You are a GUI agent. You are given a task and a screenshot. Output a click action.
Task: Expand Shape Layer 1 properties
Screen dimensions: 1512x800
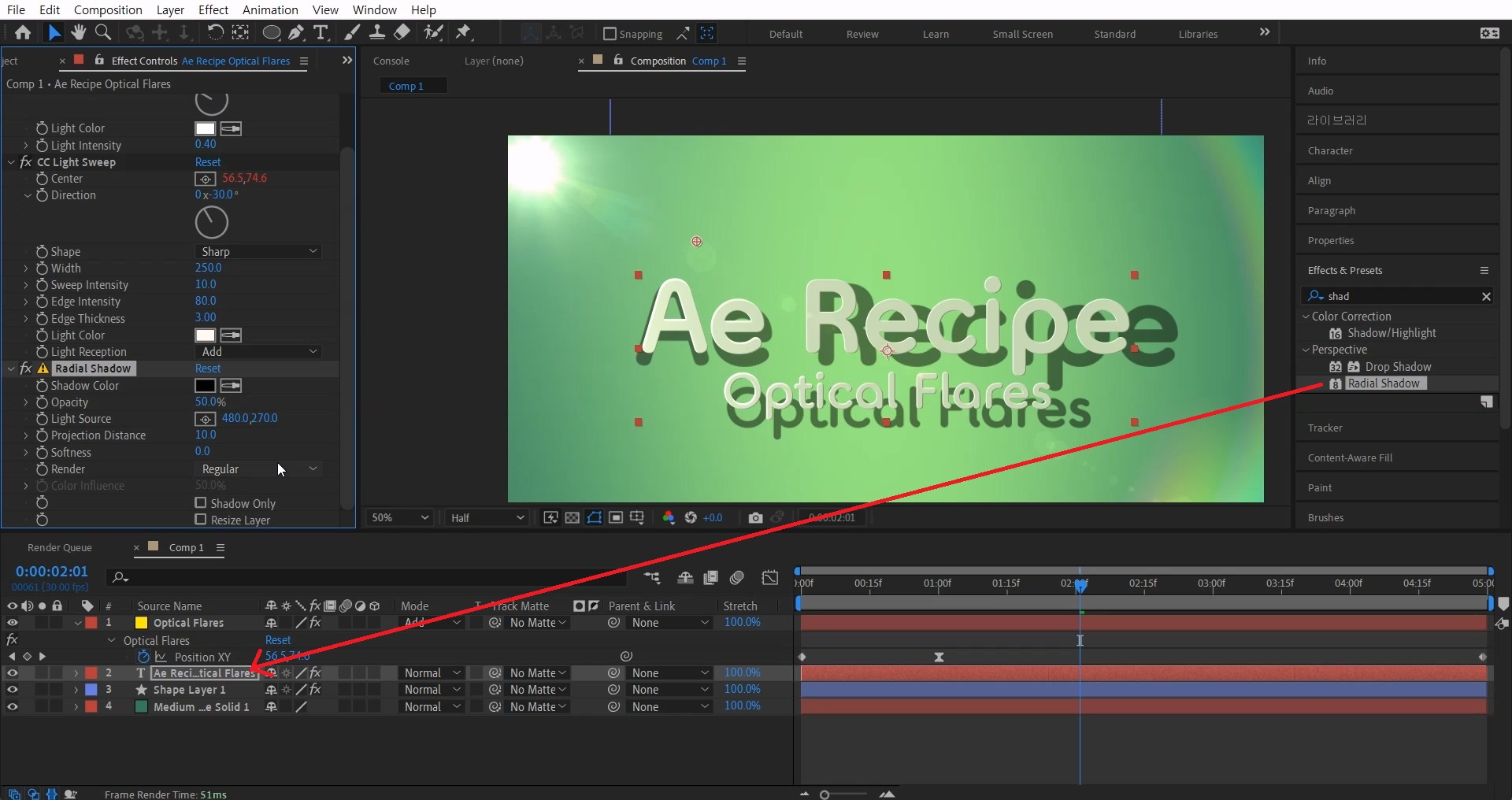pyautogui.click(x=76, y=690)
